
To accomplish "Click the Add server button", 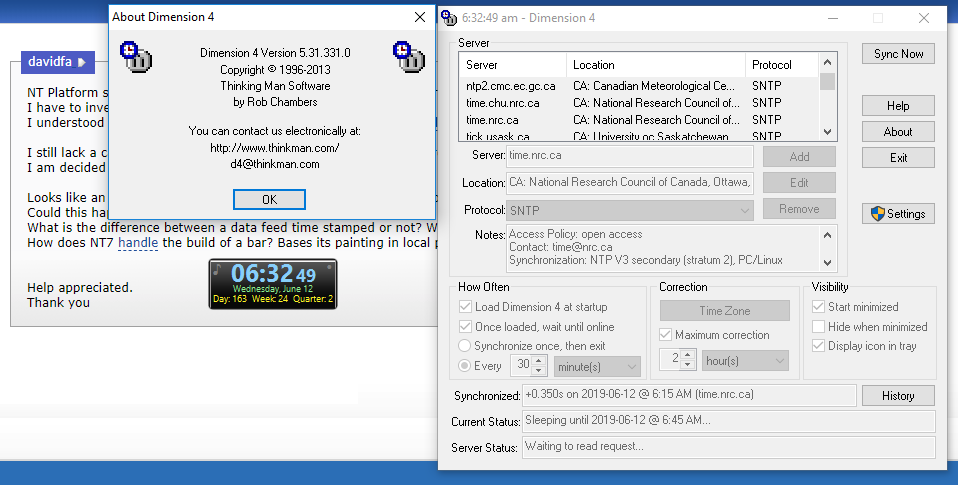I will [799, 156].
